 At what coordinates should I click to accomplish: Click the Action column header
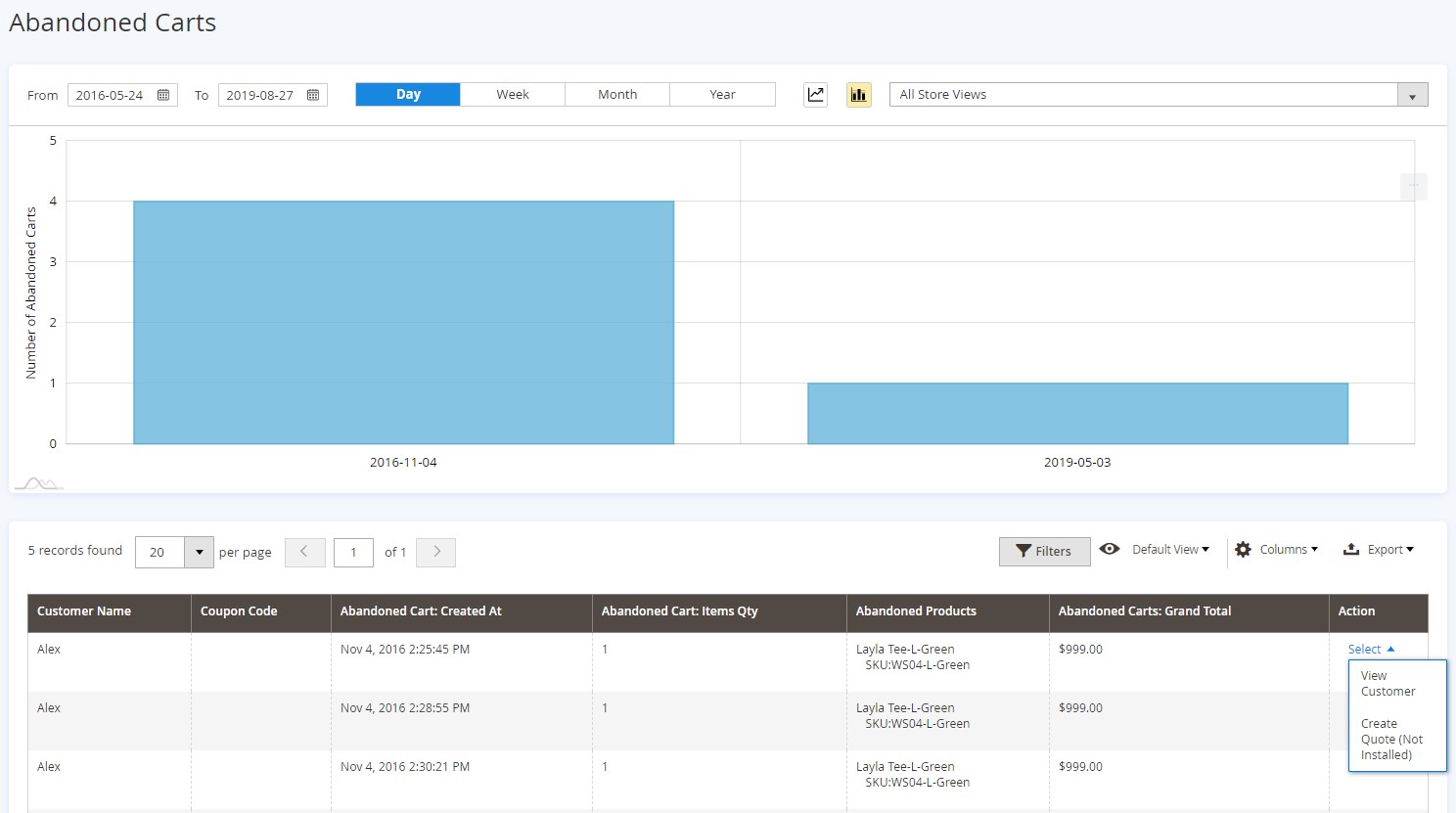tap(1378, 611)
